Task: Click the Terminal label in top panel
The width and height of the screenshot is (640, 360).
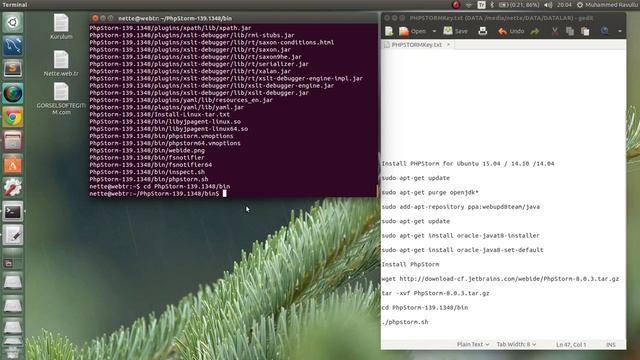Action: 15,4
